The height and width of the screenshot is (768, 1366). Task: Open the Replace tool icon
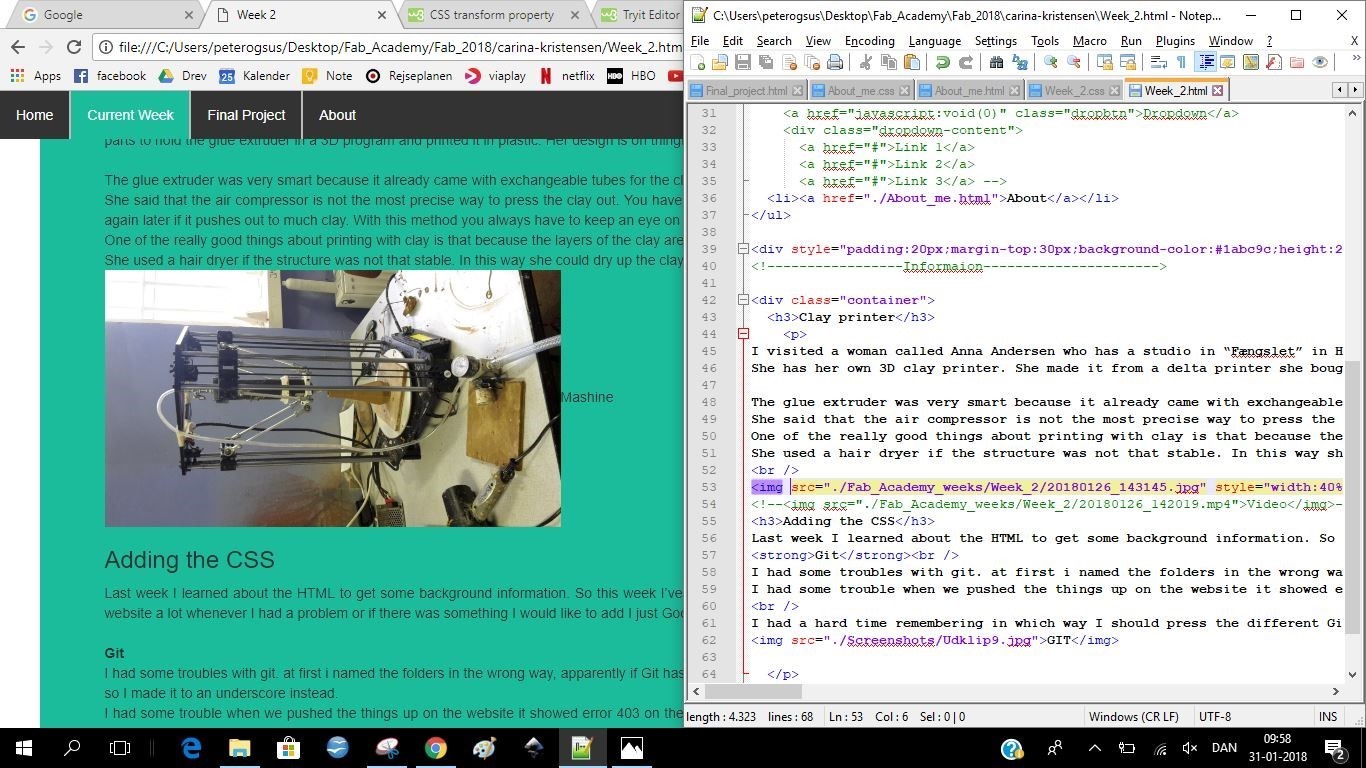(x=1019, y=62)
